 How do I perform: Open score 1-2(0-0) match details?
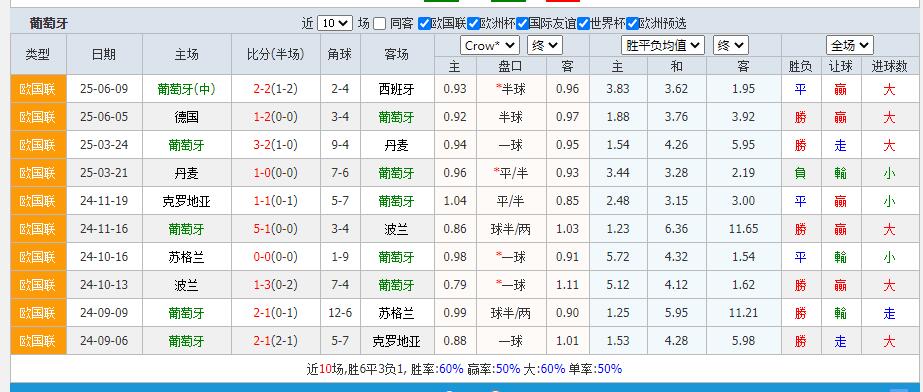[275, 117]
